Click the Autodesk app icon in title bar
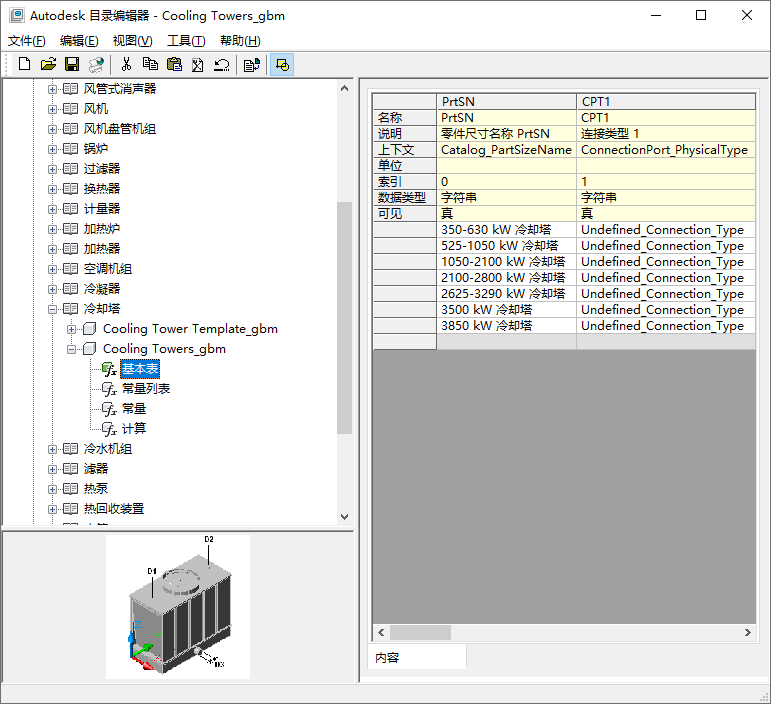The width and height of the screenshot is (771, 704). pyautogui.click(x=17, y=15)
